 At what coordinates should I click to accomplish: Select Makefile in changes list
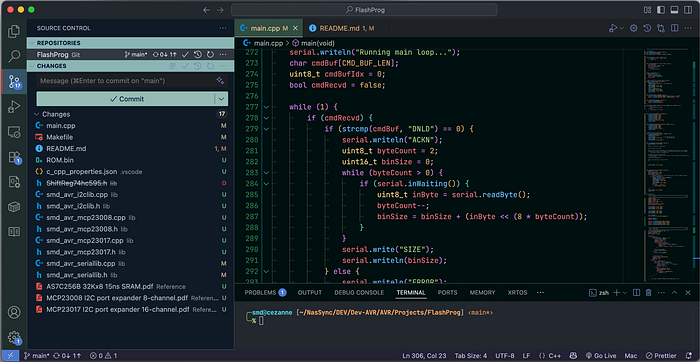(x=131, y=137)
